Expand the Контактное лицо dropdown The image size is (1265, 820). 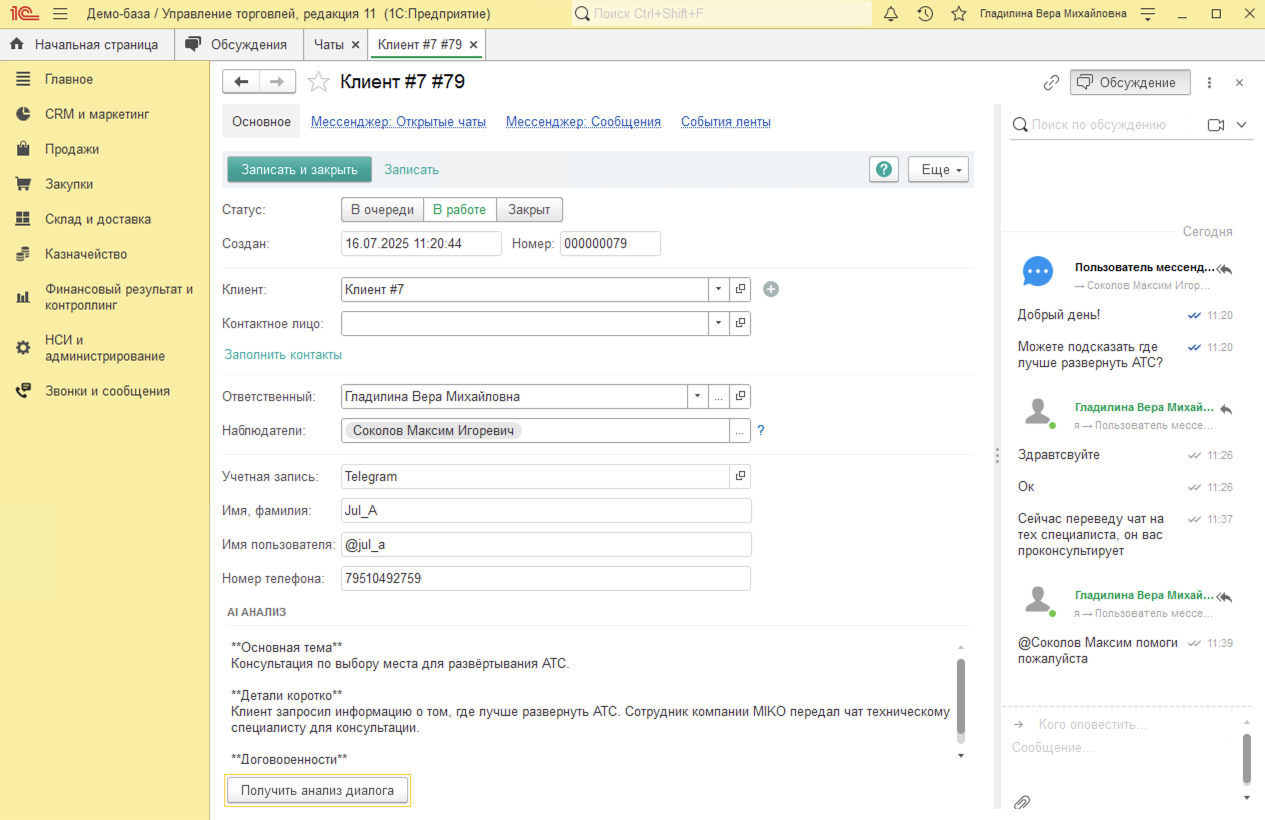(x=719, y=323)
